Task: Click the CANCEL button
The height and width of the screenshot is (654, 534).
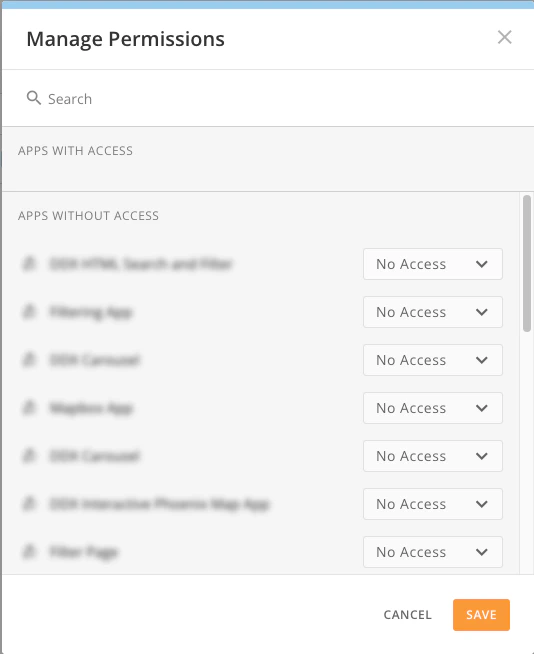Action: (x=408, y=615)
